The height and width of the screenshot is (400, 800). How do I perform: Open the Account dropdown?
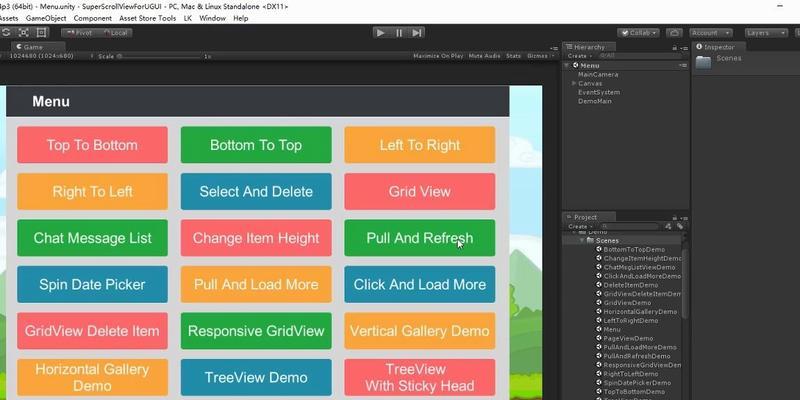click(x=710, y=33)
